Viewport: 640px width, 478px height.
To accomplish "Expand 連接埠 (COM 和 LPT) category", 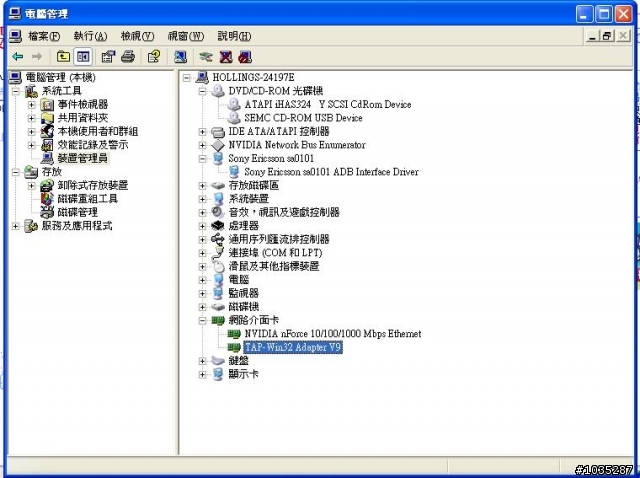I will (x=202, y=253).
